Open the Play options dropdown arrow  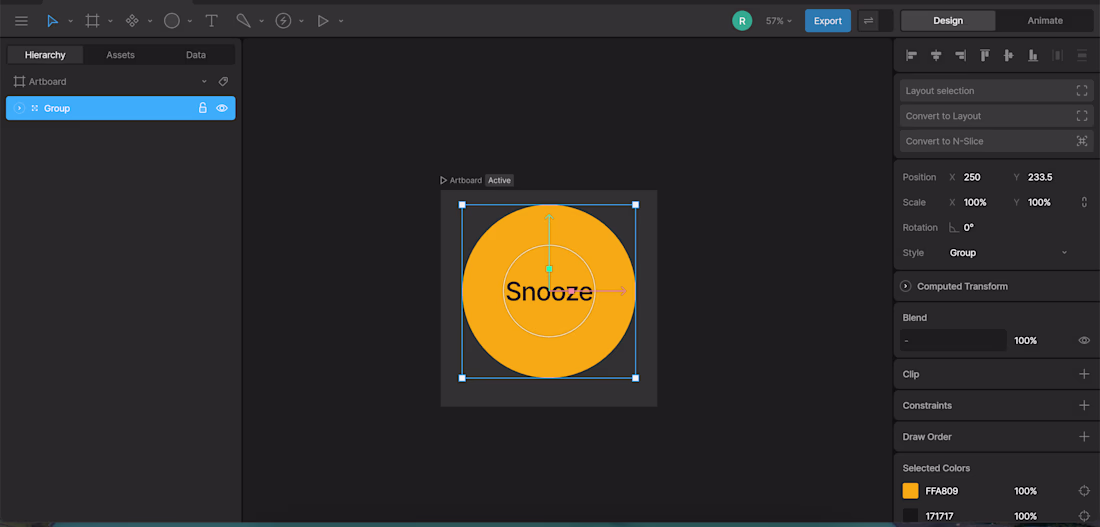pyautogui.click(x=341, y=21)
